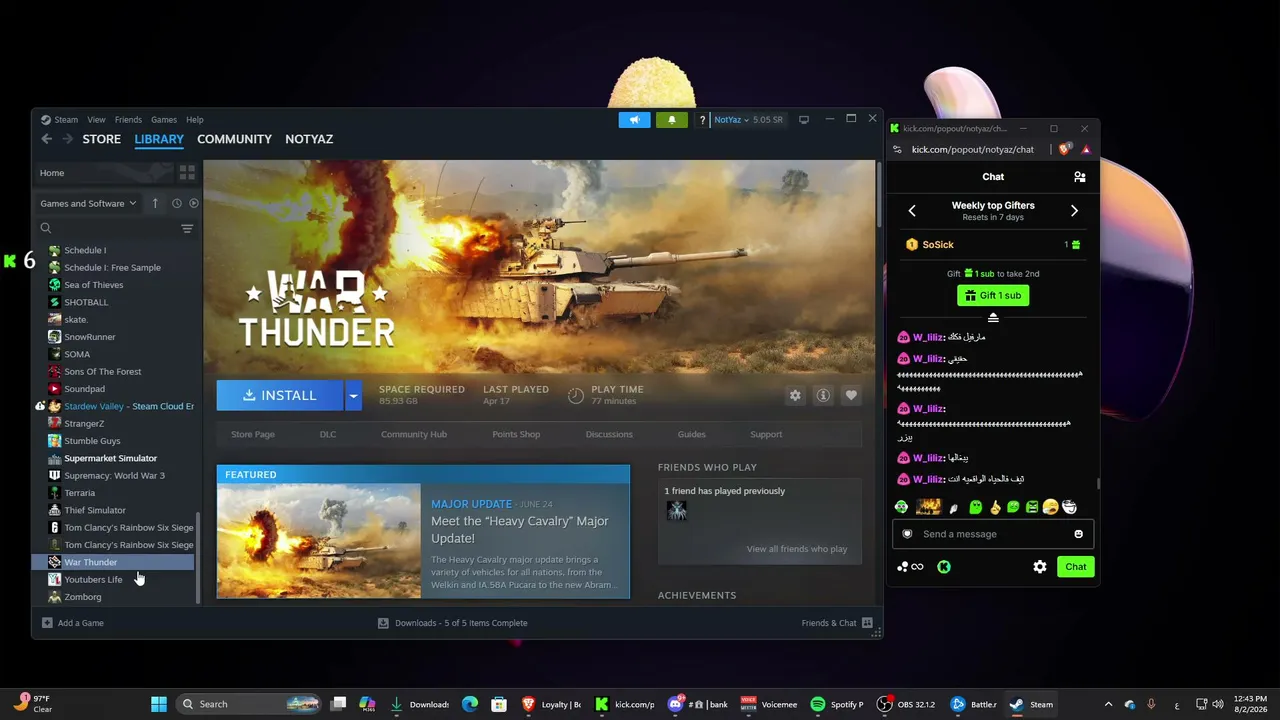
Task: Open Friends & Chat panel
Action: 837,623
